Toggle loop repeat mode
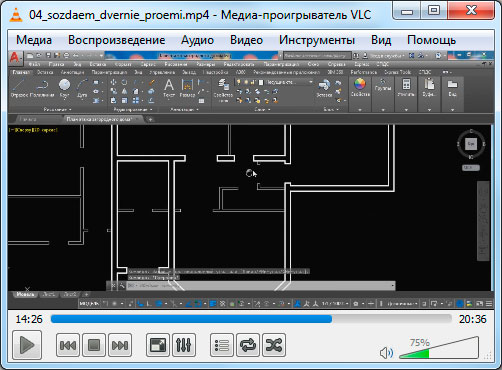Image resolution: width=502 pixels, height=370 pixels. pyautogui.click(x=248, y=345)
